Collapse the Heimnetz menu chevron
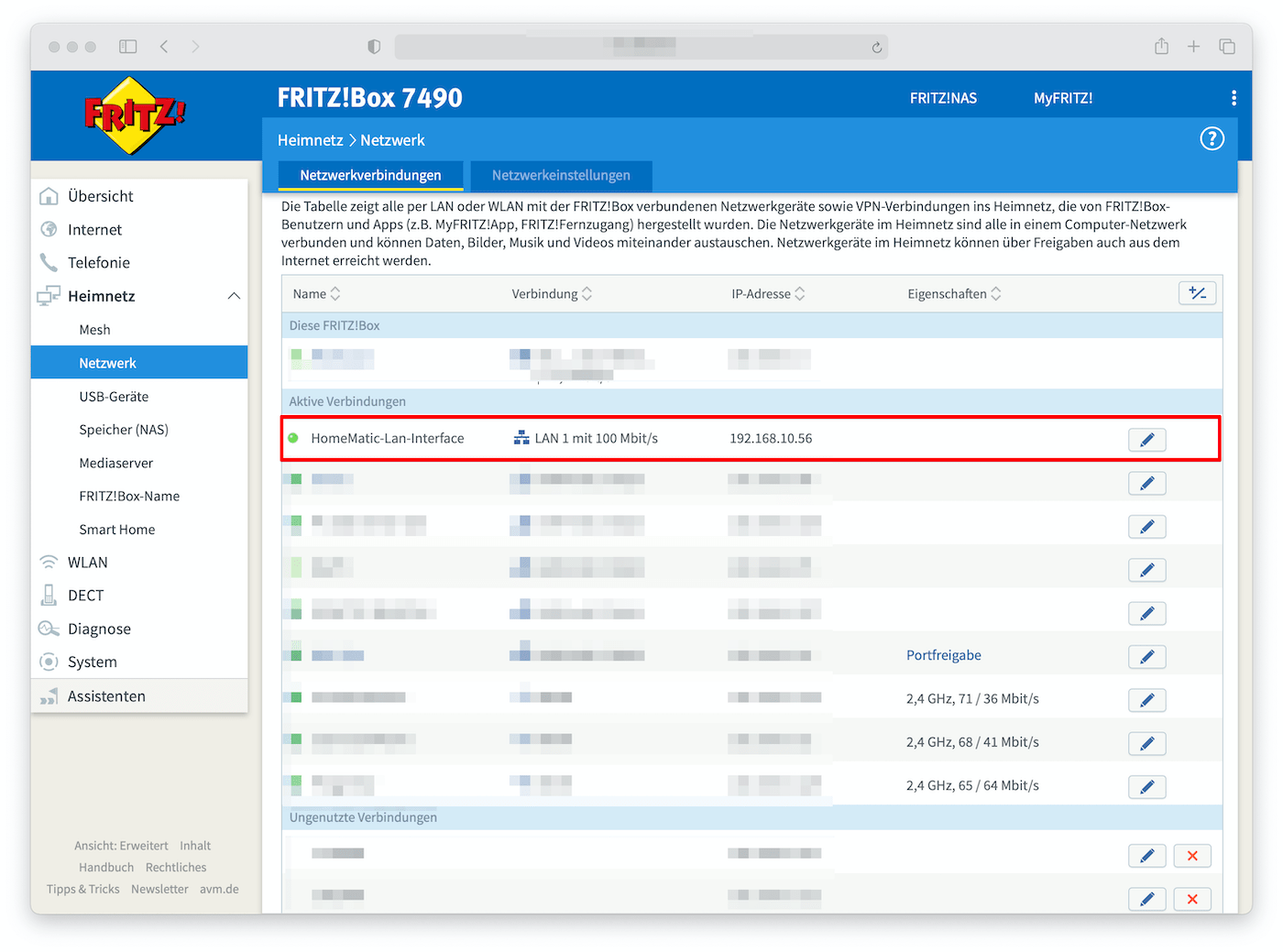Screen dimensions: 1283x952 coord(234,296)
